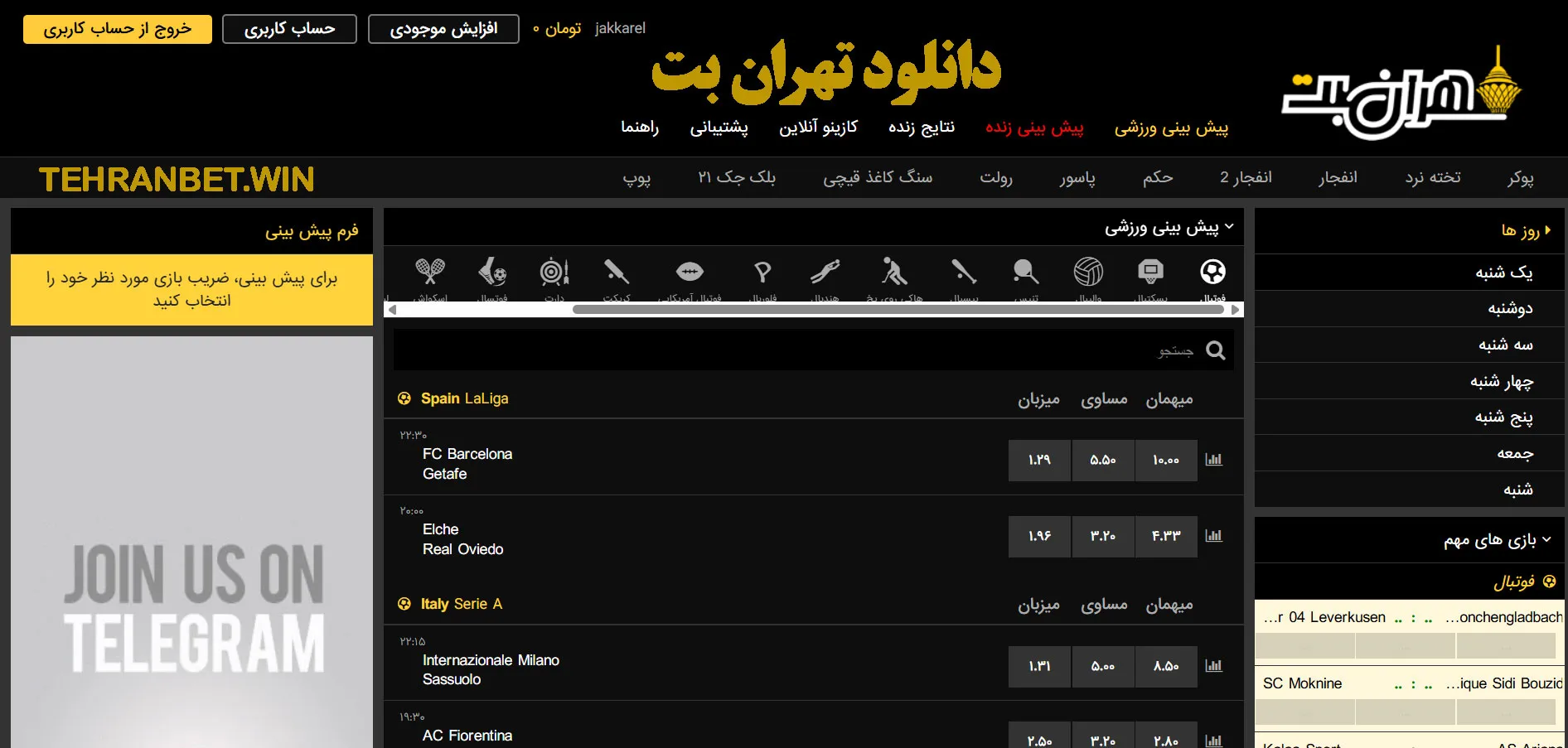Select the cricket bat sport icon
This screenshot has height=748, width=1568.
pyautogui.click(x=617, y=272)
